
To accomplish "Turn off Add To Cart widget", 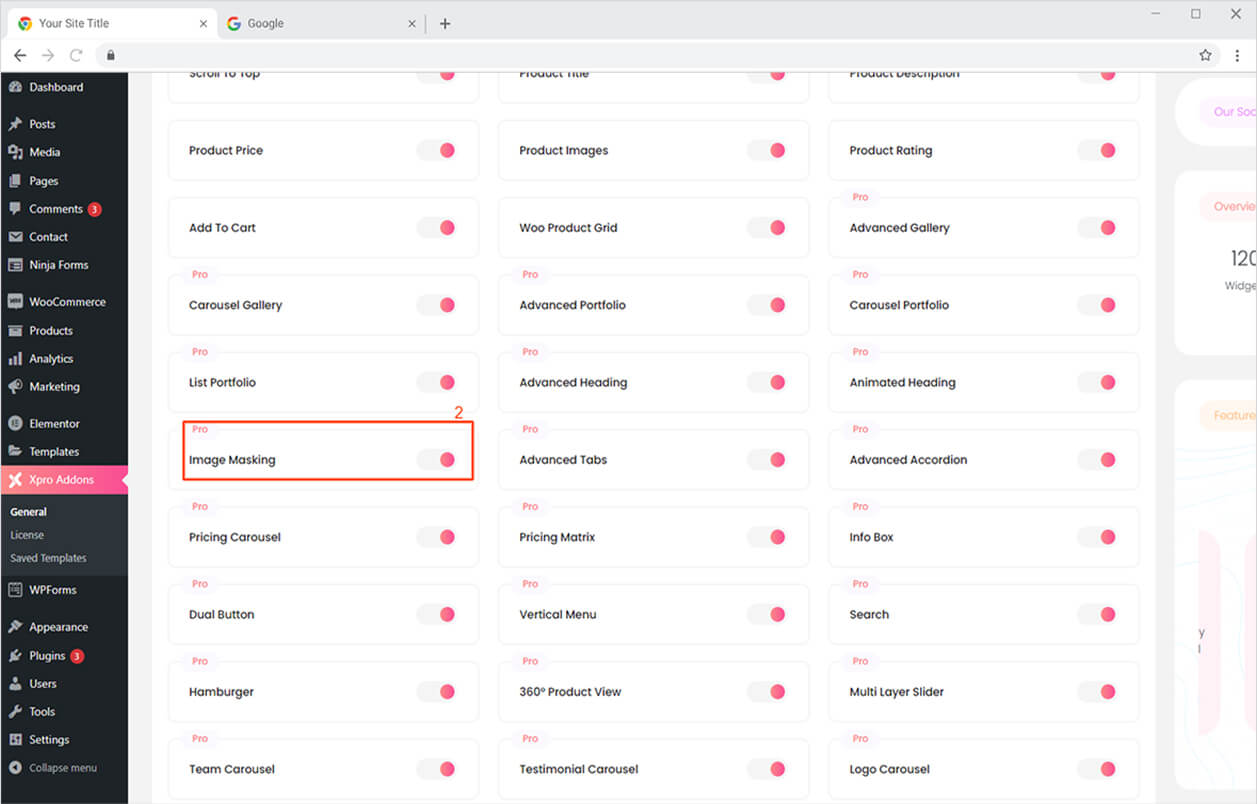I will pos(436,228).
